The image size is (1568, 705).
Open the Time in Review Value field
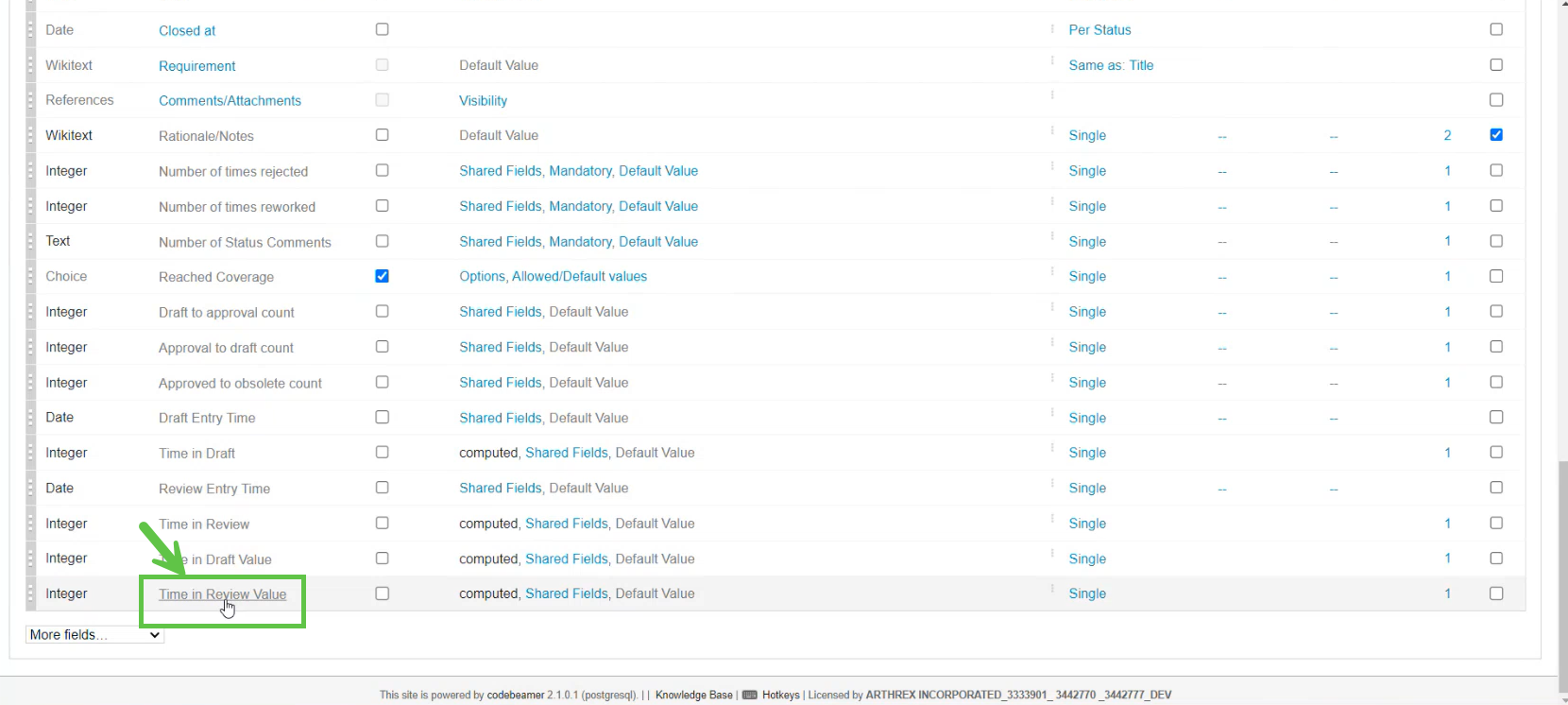[x=222, y=594]
